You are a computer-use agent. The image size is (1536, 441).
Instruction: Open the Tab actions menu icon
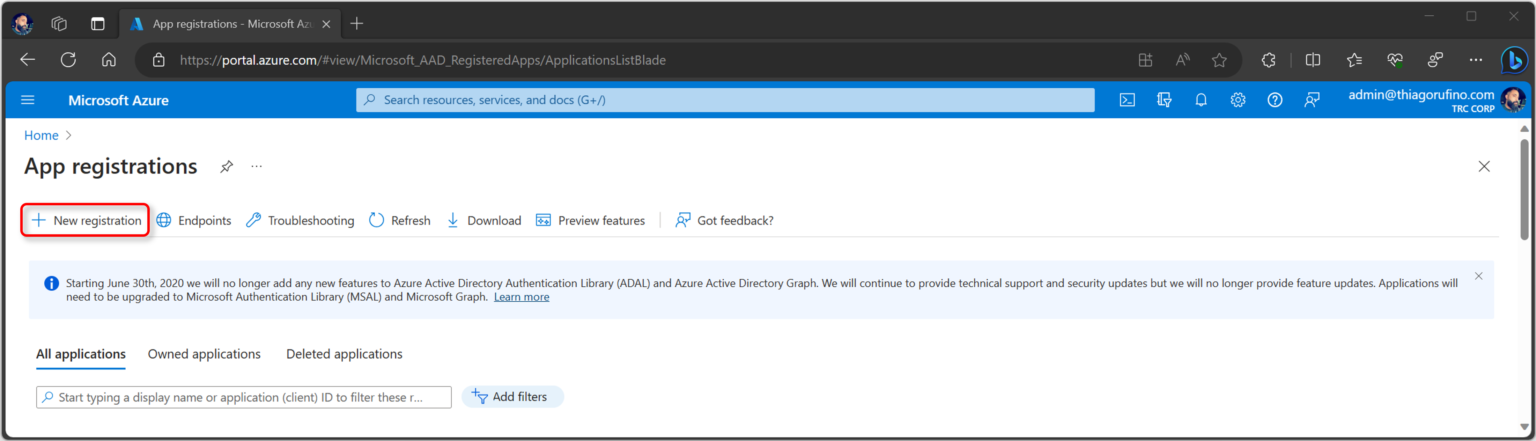click(x=97, y=23)
